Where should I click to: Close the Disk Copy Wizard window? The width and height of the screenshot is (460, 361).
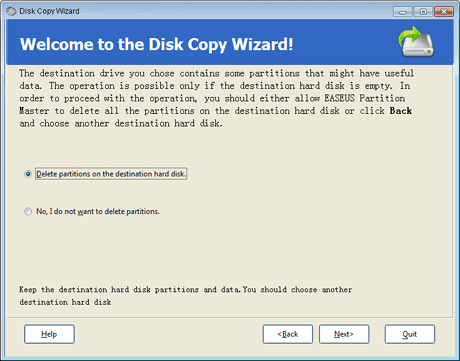click(x=444, y=12)
